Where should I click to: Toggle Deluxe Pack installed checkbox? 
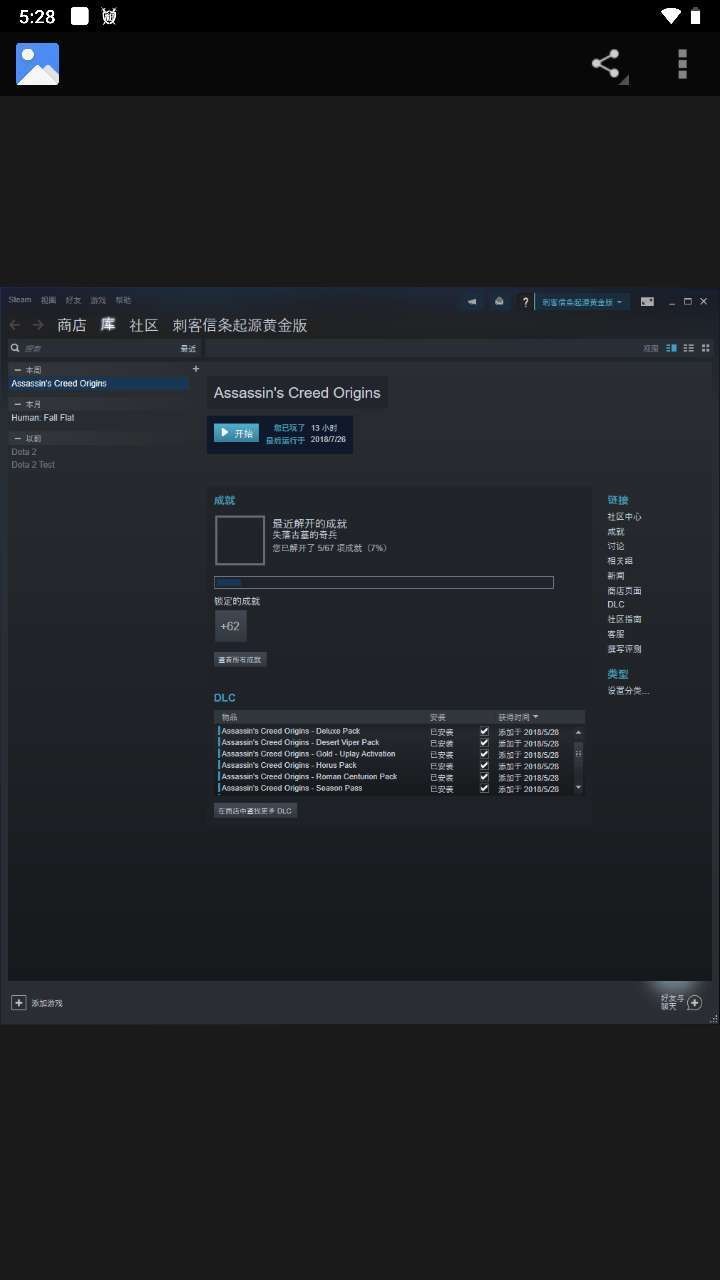click(x=485, y=731)
